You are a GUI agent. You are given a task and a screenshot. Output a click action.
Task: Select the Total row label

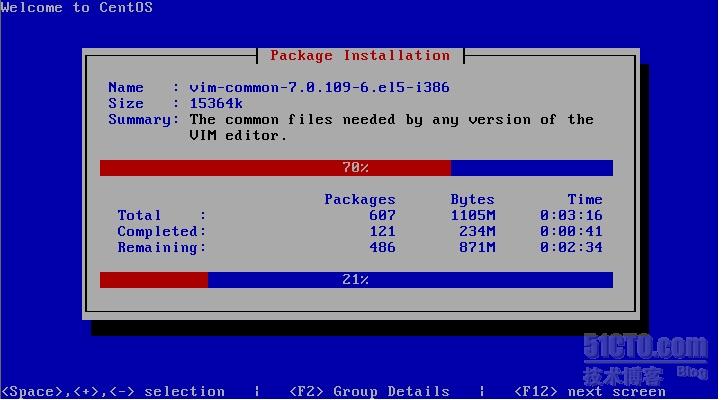(139, 216)
